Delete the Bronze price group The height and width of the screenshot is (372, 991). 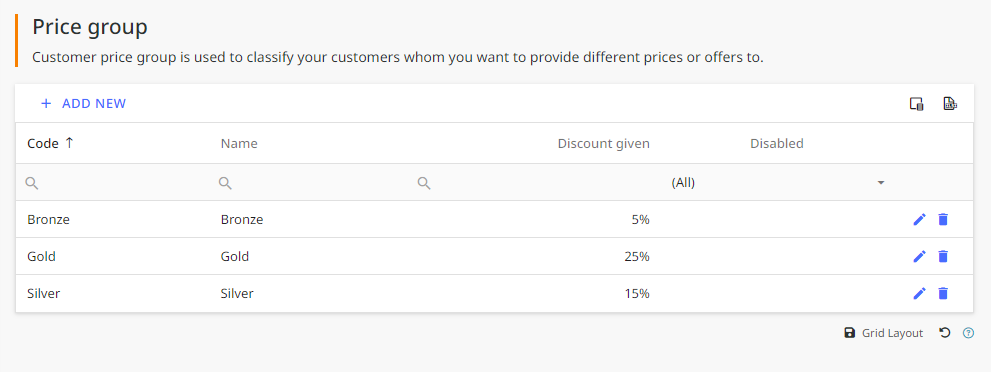tap(943, 219)
